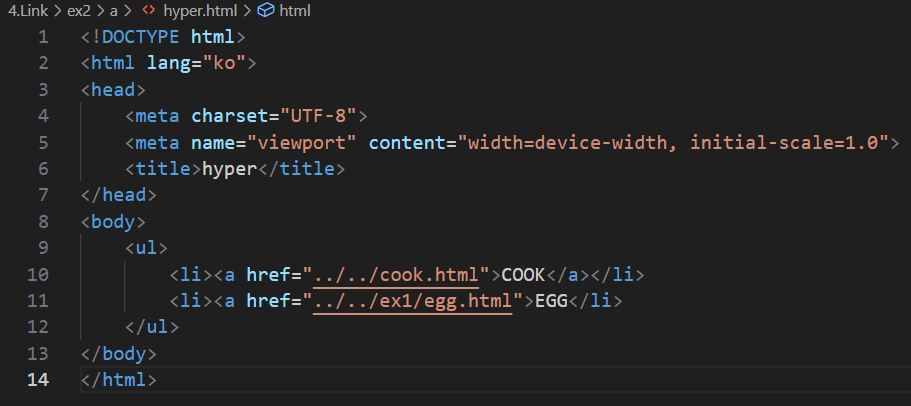Click line number 10 in gutter
Screen dimensions: 911x406
[38, 275]
